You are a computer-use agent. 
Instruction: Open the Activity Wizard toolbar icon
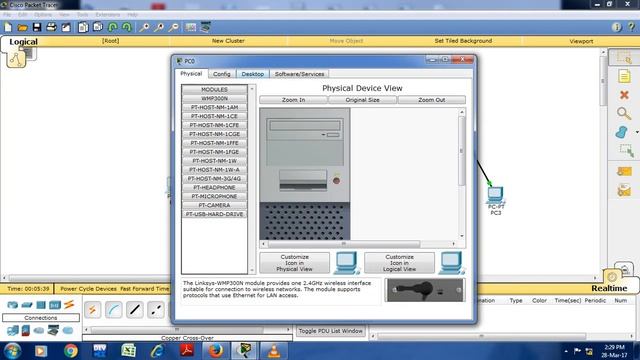pos(66,27)
